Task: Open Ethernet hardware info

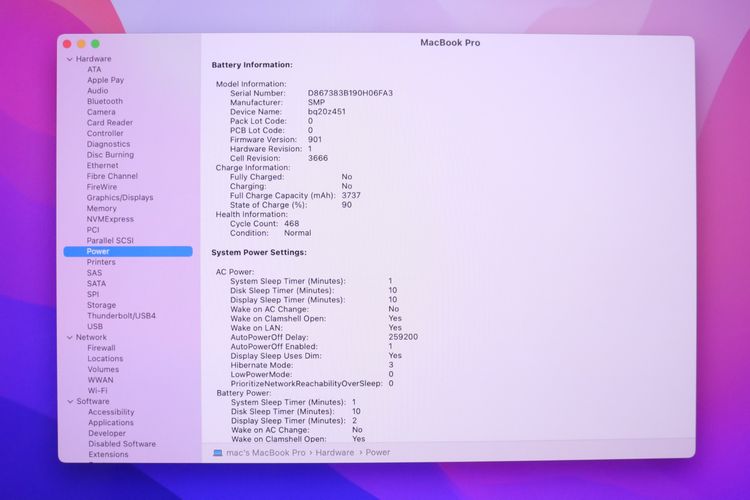Action: tap(102, 166)
